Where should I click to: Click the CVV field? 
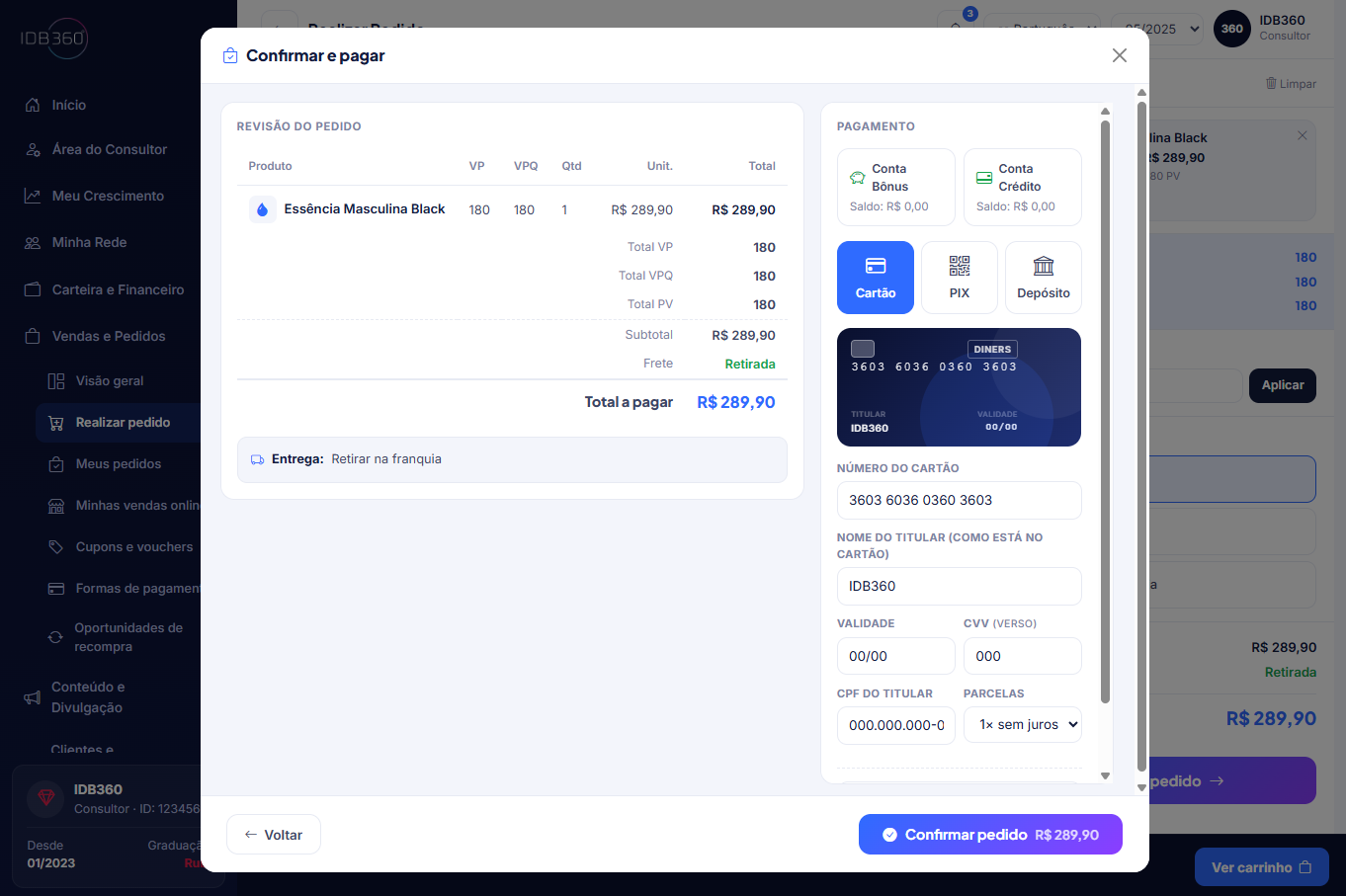coord(1023,656)
